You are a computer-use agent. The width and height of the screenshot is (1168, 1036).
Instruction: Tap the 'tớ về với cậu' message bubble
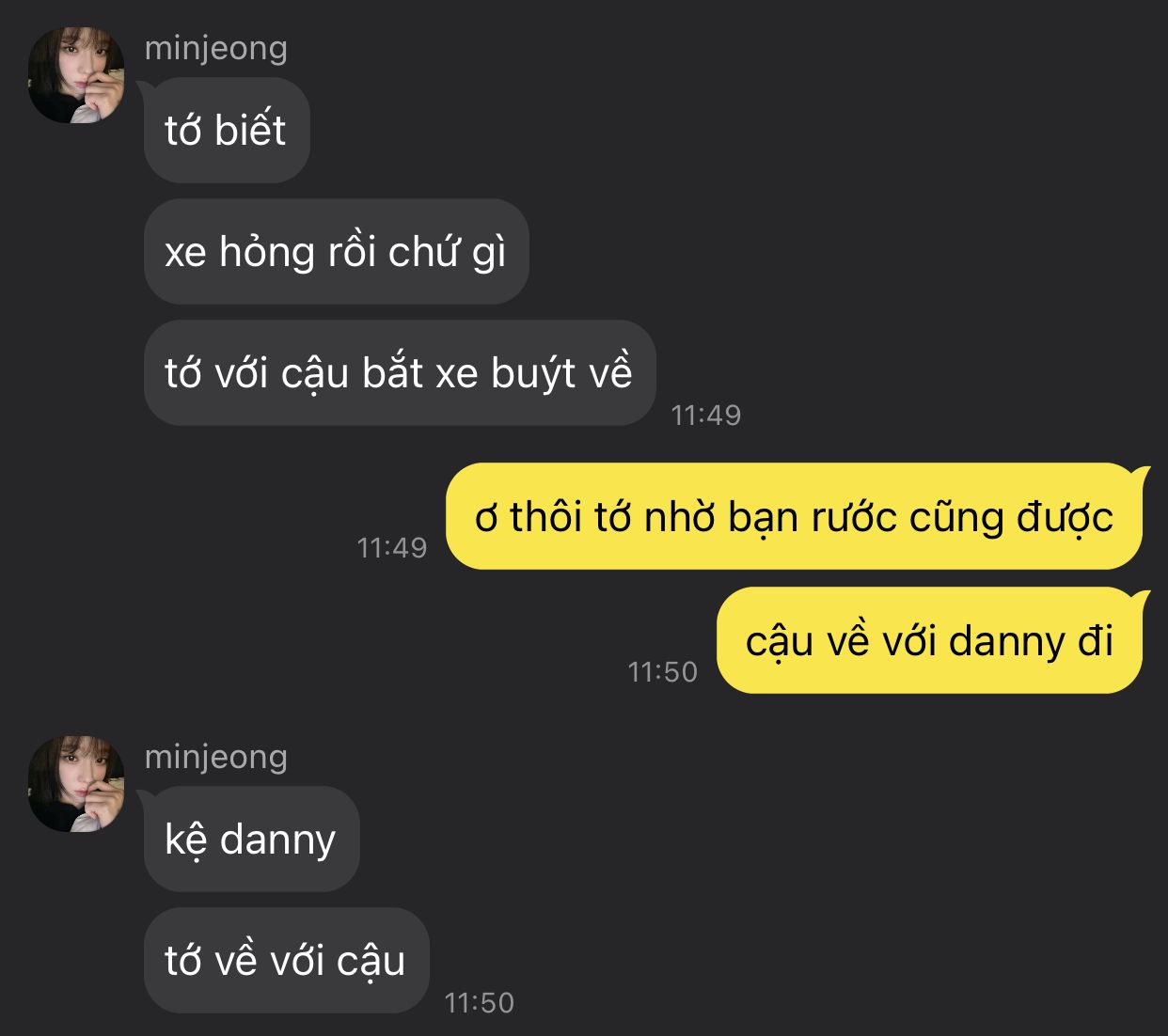pos(286,960)
